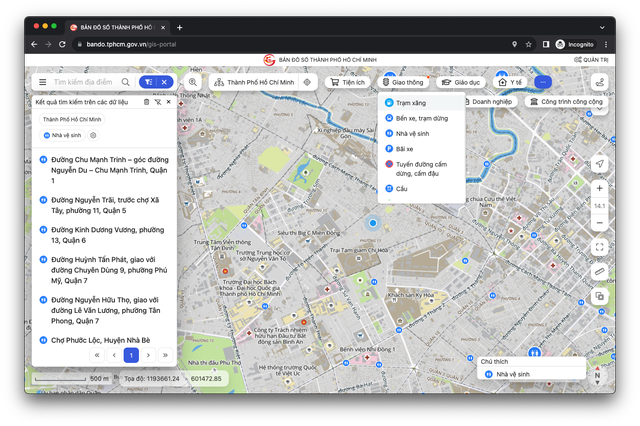
Task: Click the address bar URL
Action: [x=131, y=44]
